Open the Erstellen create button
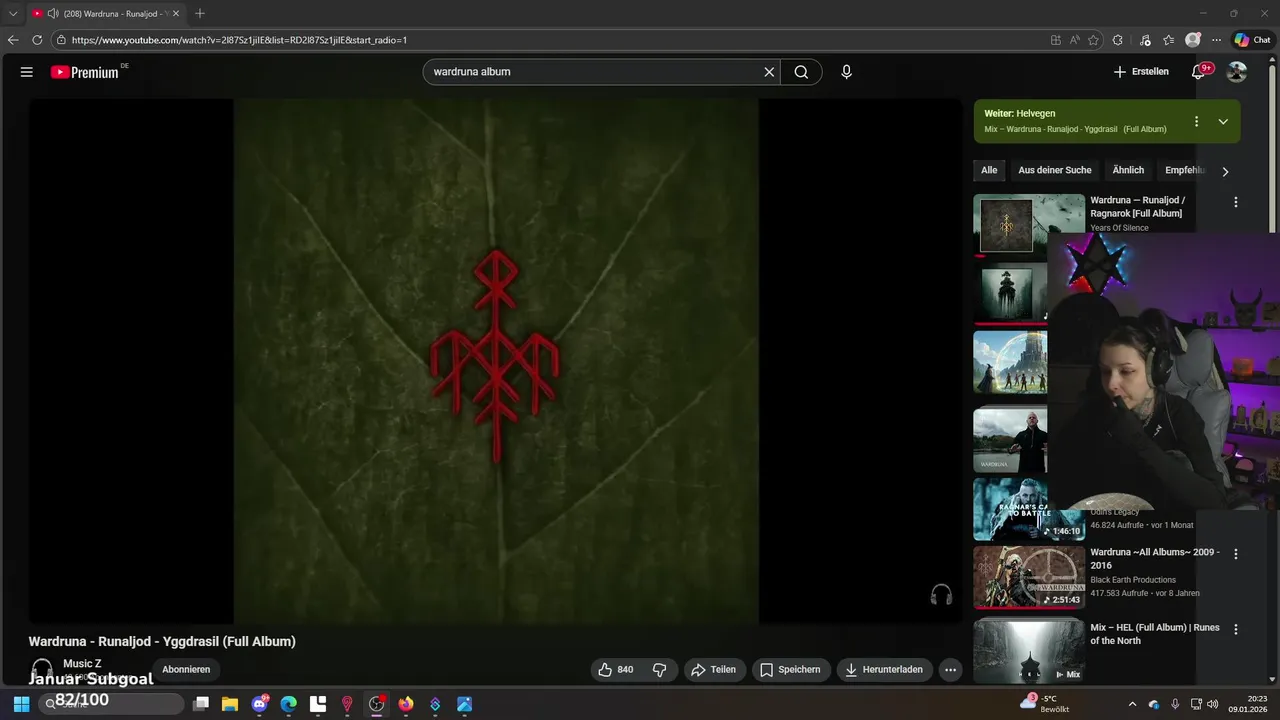 (1141, 72)
